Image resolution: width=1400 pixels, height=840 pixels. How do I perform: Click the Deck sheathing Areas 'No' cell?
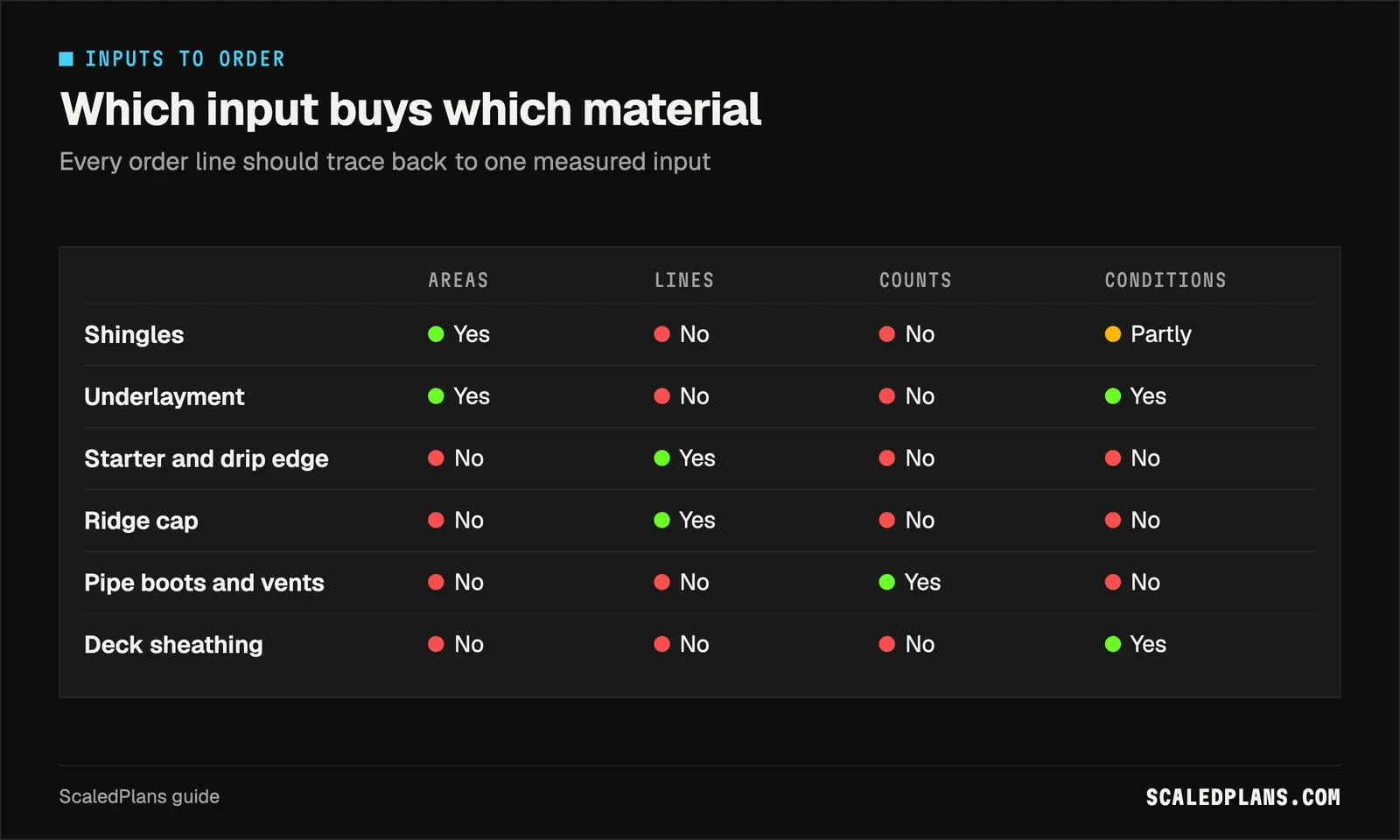pyautogui.click(x=456, y=645)
